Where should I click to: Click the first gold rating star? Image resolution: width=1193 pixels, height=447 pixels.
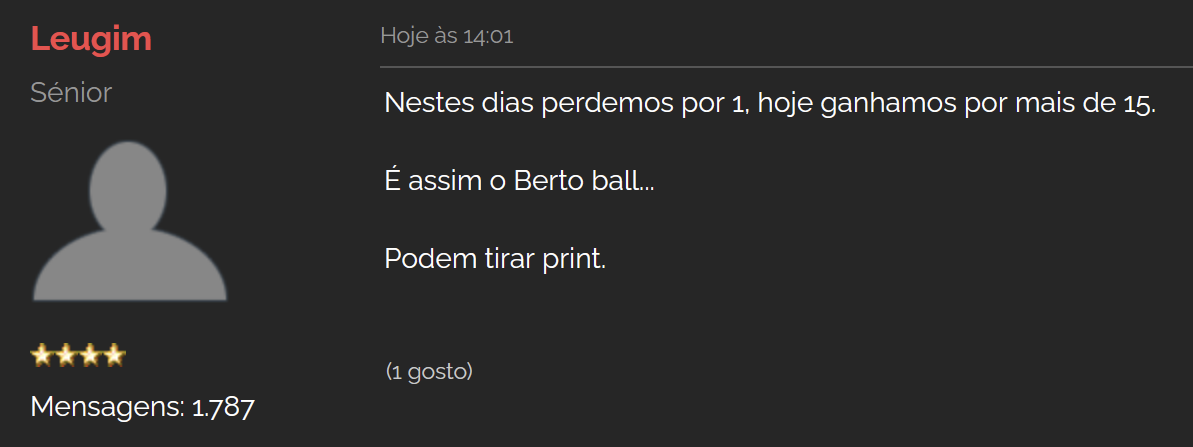pyautogui.click(x=42, y=355)
